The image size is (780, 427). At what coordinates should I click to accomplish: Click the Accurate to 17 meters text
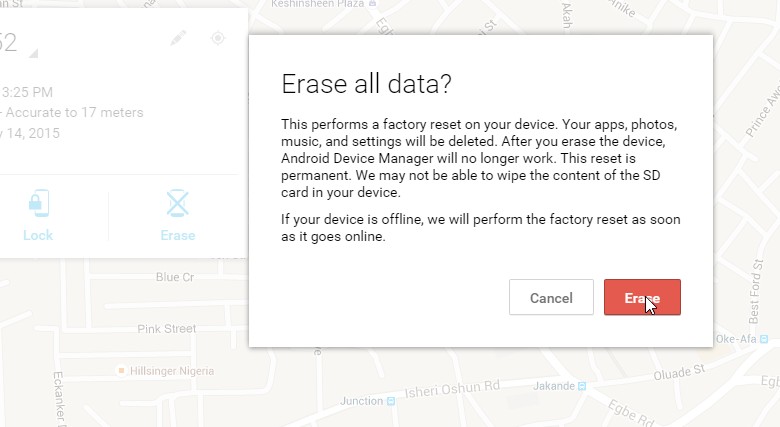click(75, 112)
